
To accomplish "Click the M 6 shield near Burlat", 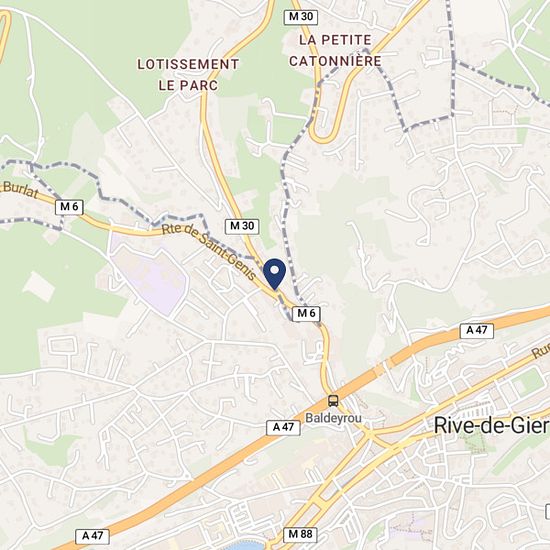I will click(69, 207).
